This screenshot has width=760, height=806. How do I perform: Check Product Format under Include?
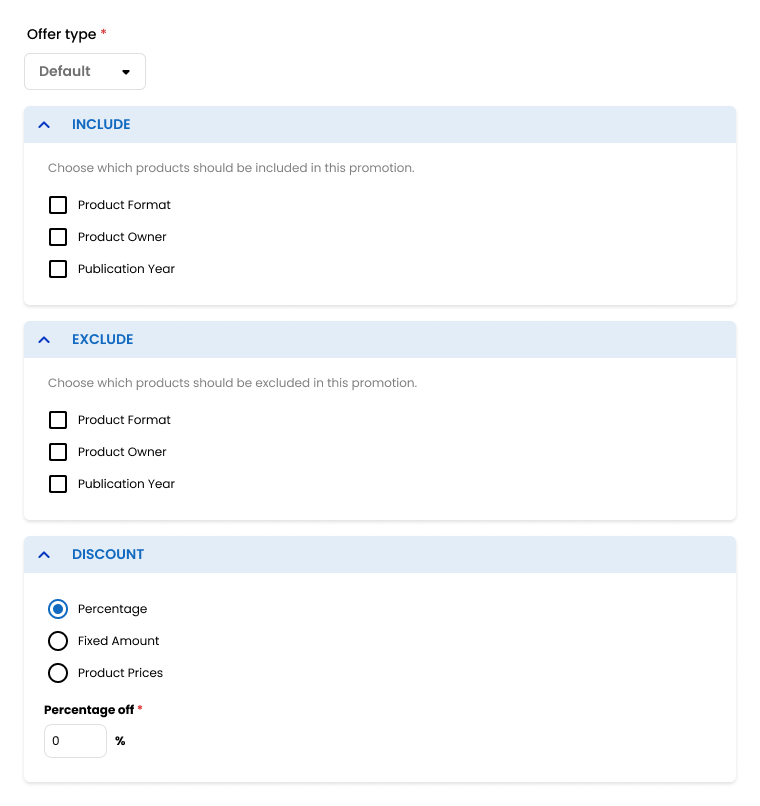58,205
